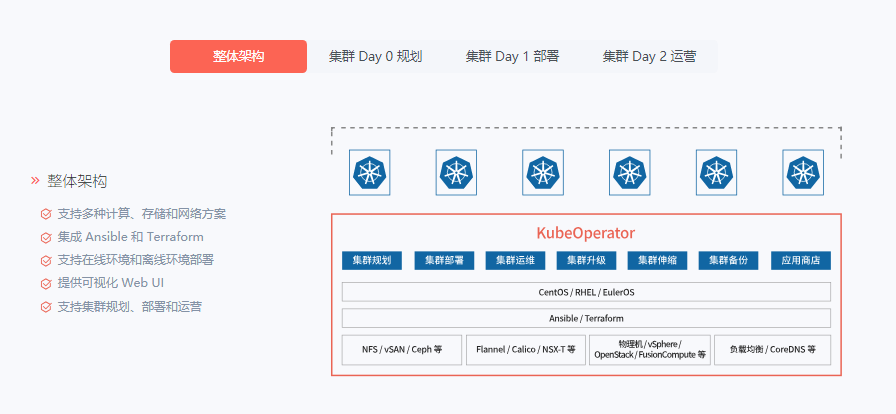Click check icon next to 支持多种计算、存储和网络方案

coord(46,214)
